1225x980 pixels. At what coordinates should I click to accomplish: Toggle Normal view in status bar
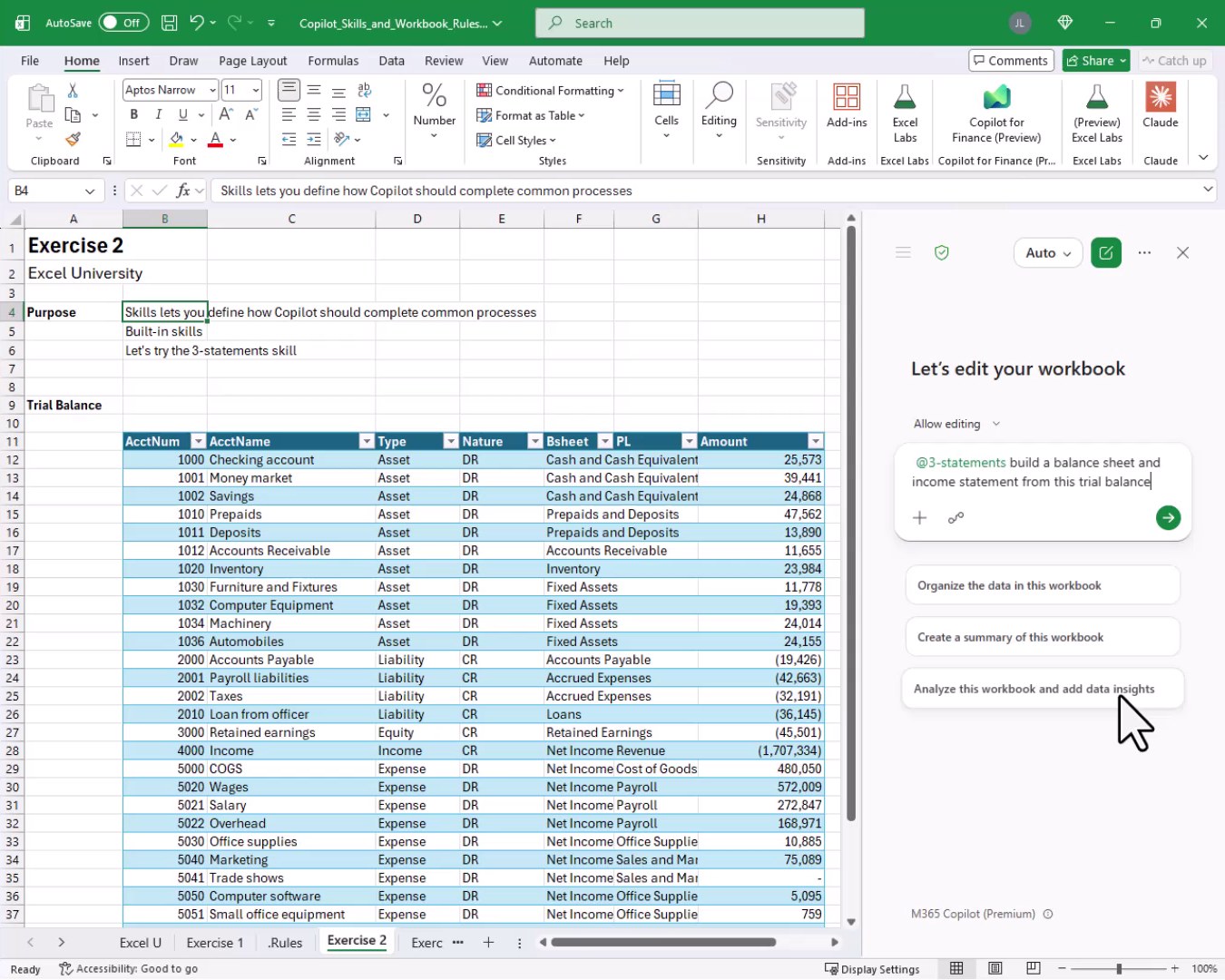(x=956, y=968)
